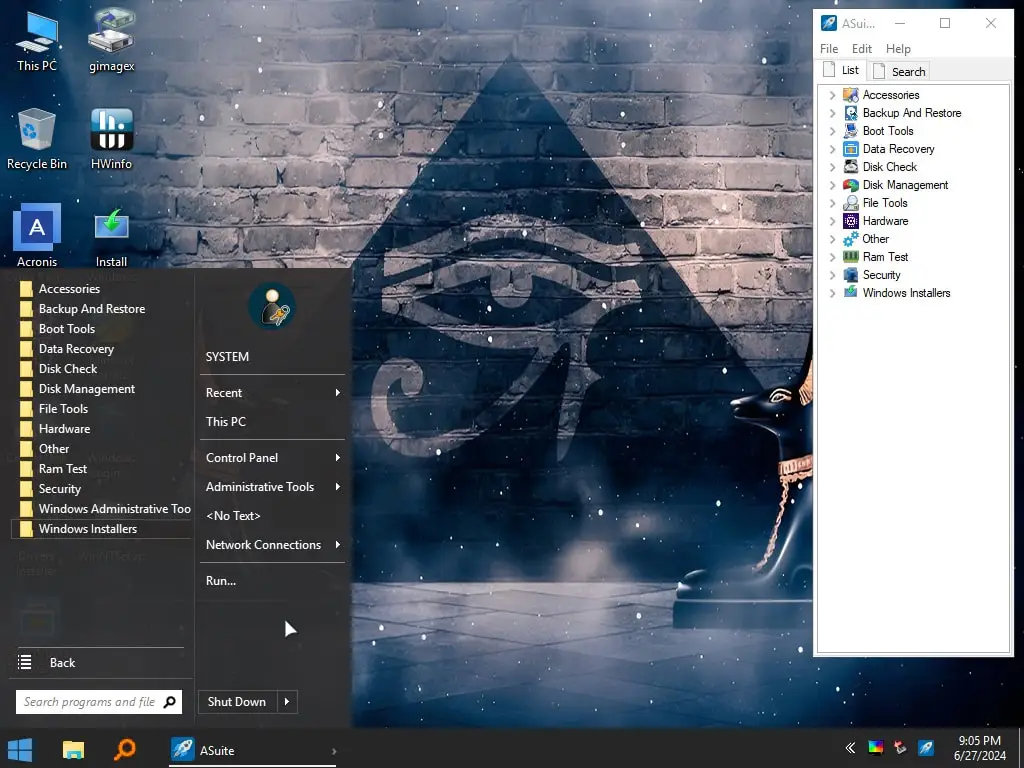Click the orange search icon on taskbar
The width and height of the screenshot is (1024, 768).
125,750
